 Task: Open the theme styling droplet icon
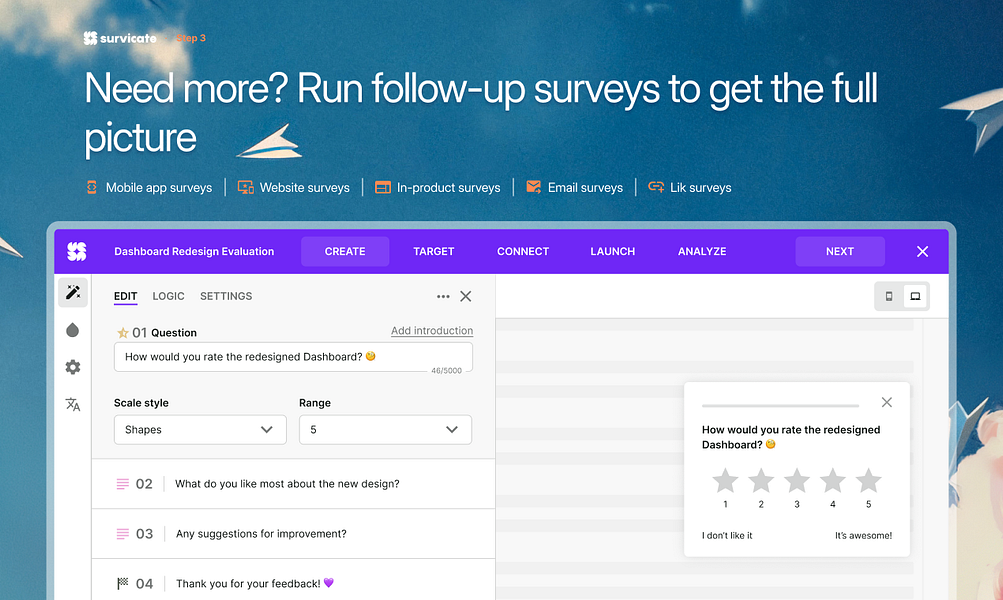[x=72, y=329]
